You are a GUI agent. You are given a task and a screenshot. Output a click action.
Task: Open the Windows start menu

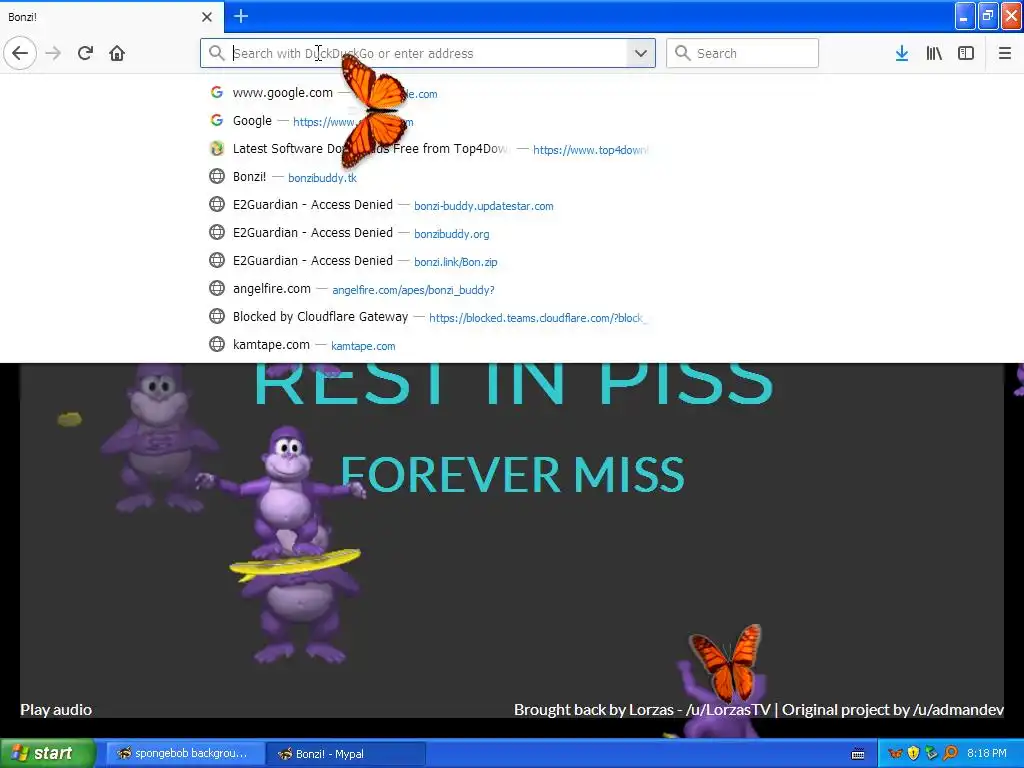click(48, 754)
